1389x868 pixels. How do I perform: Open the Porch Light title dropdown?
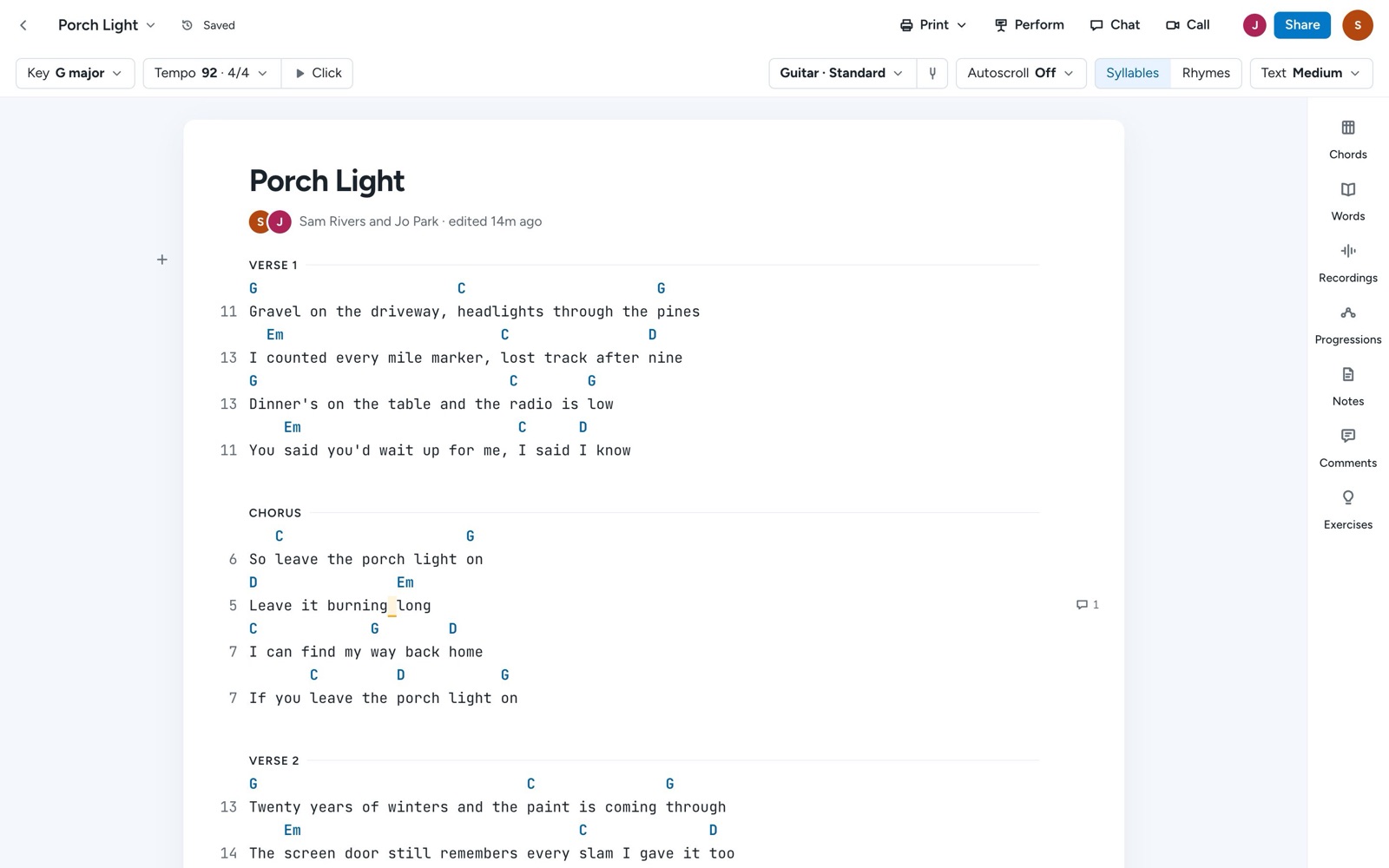[x=107, y=25]
